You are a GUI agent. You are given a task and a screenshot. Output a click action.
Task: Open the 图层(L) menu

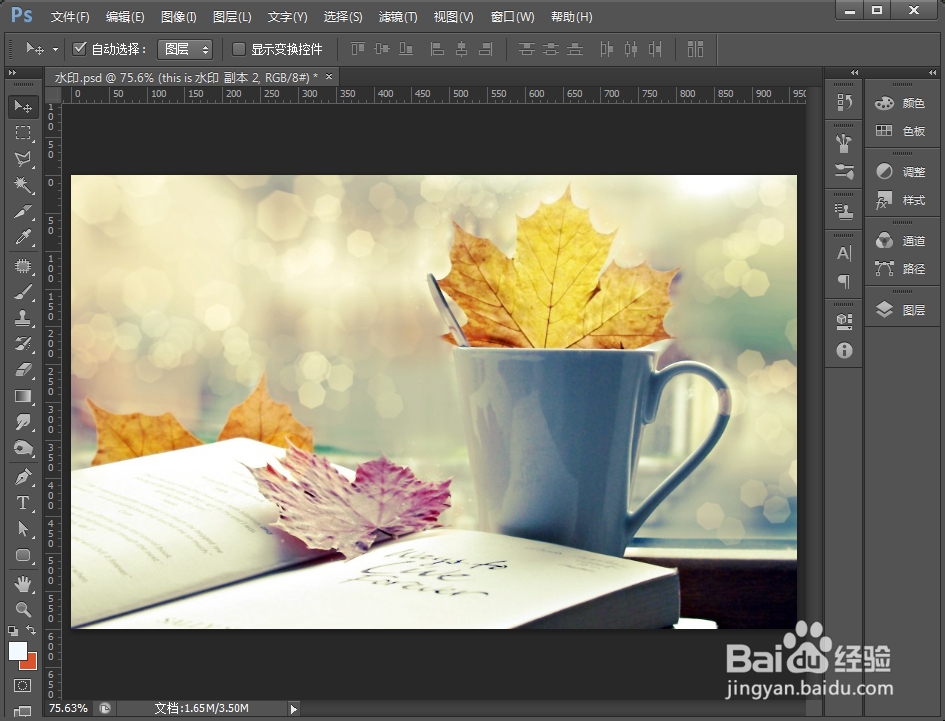[x=232, y=17]
